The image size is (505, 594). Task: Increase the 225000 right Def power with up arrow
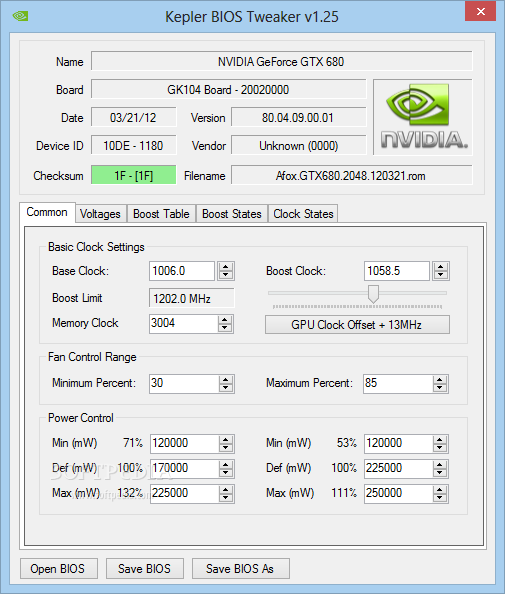[440, 465]
